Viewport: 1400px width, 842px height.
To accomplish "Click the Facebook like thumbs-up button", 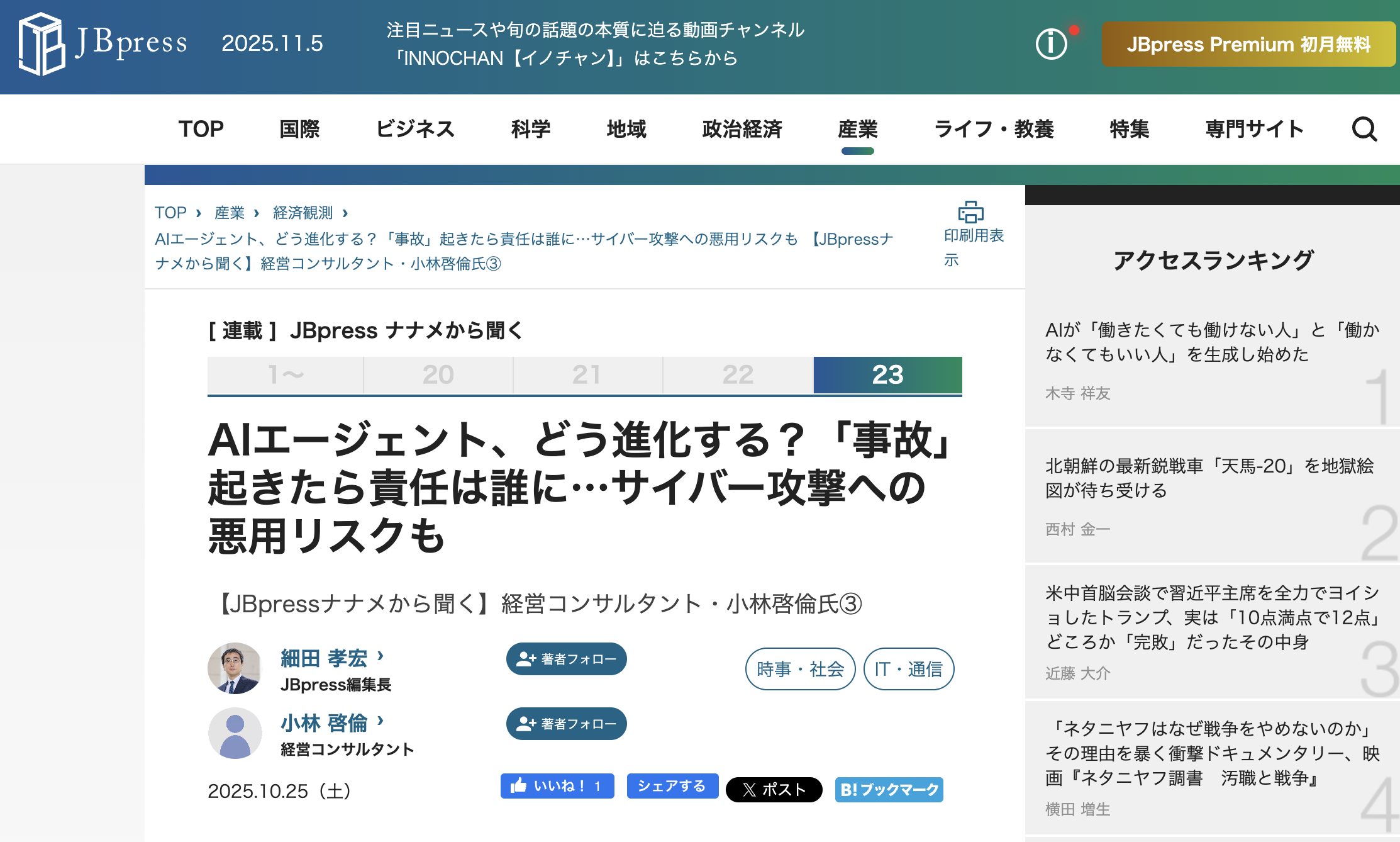I will click(557, 786).
